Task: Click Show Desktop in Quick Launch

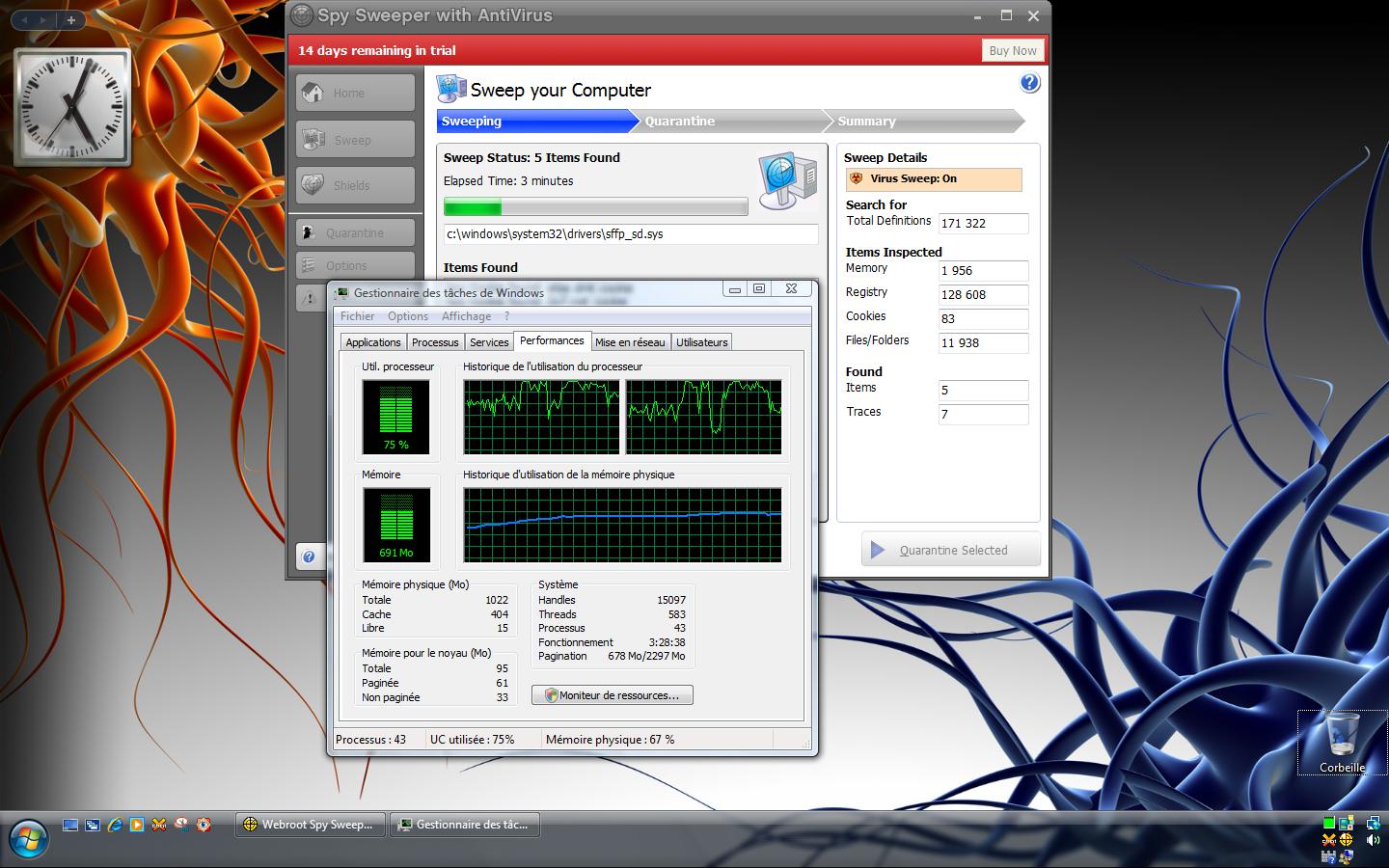Action: coord(70,825)
